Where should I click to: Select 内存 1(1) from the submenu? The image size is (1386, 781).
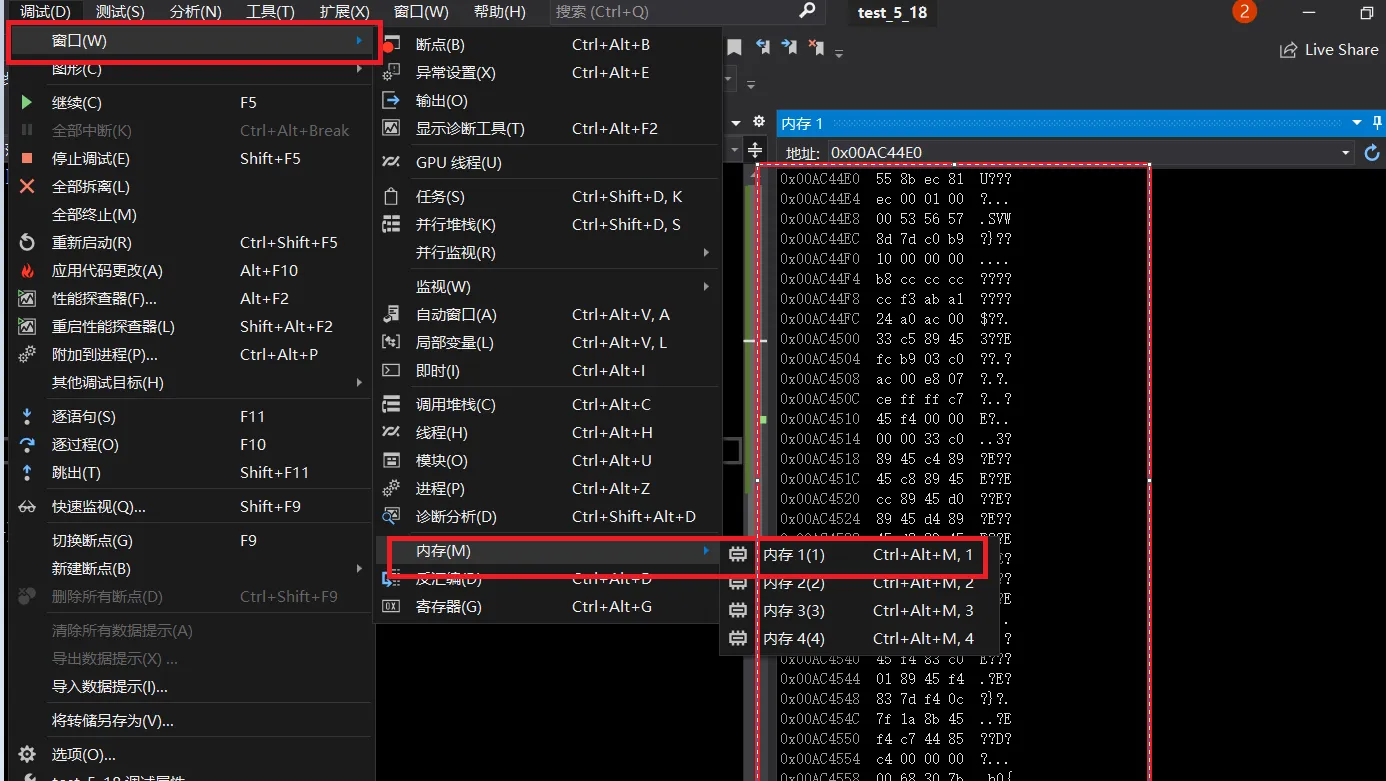click(x=860, y=555)
